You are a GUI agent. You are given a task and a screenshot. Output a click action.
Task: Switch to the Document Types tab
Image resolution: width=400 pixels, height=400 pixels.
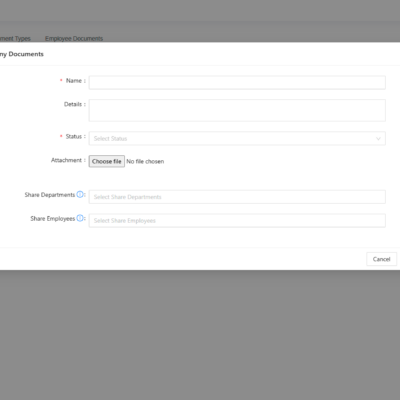[x=15, y=38]
